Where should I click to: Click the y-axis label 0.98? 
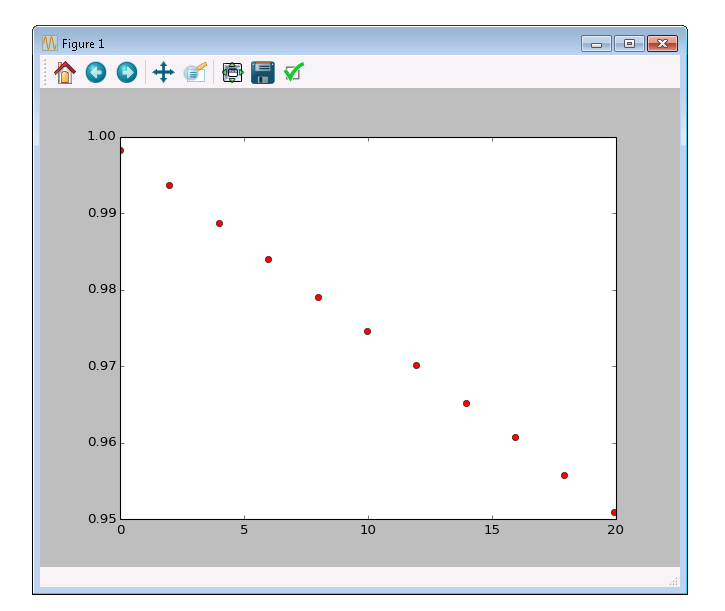pos(102,289)
